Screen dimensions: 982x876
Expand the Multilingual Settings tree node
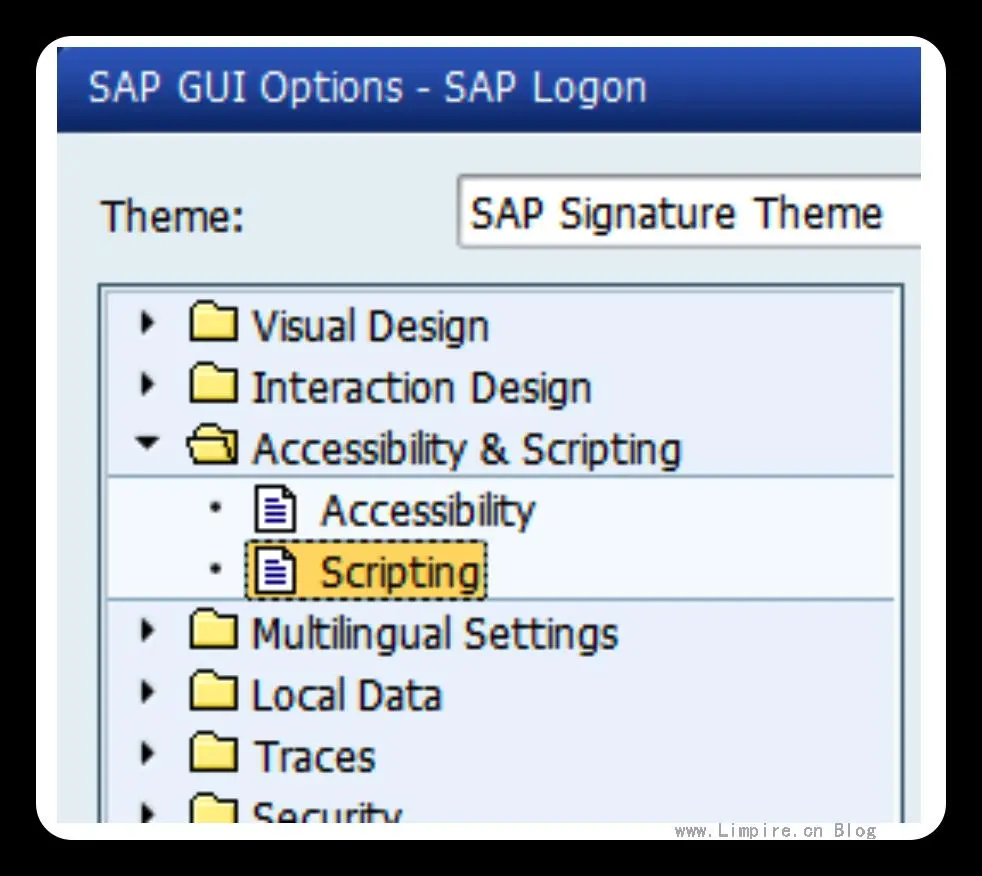149,632
